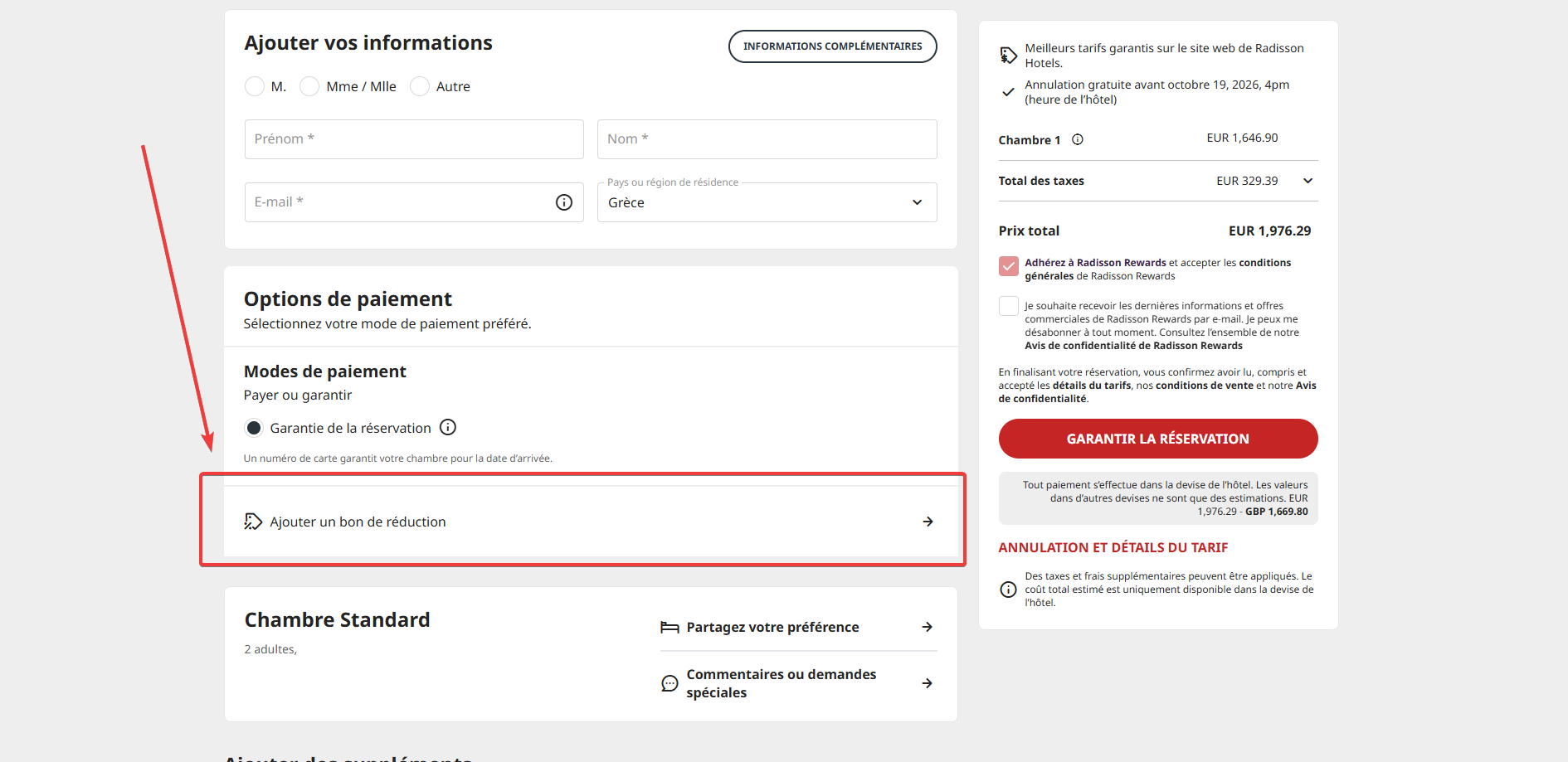Click Partagez votre préférence text

tap(773, 627)
